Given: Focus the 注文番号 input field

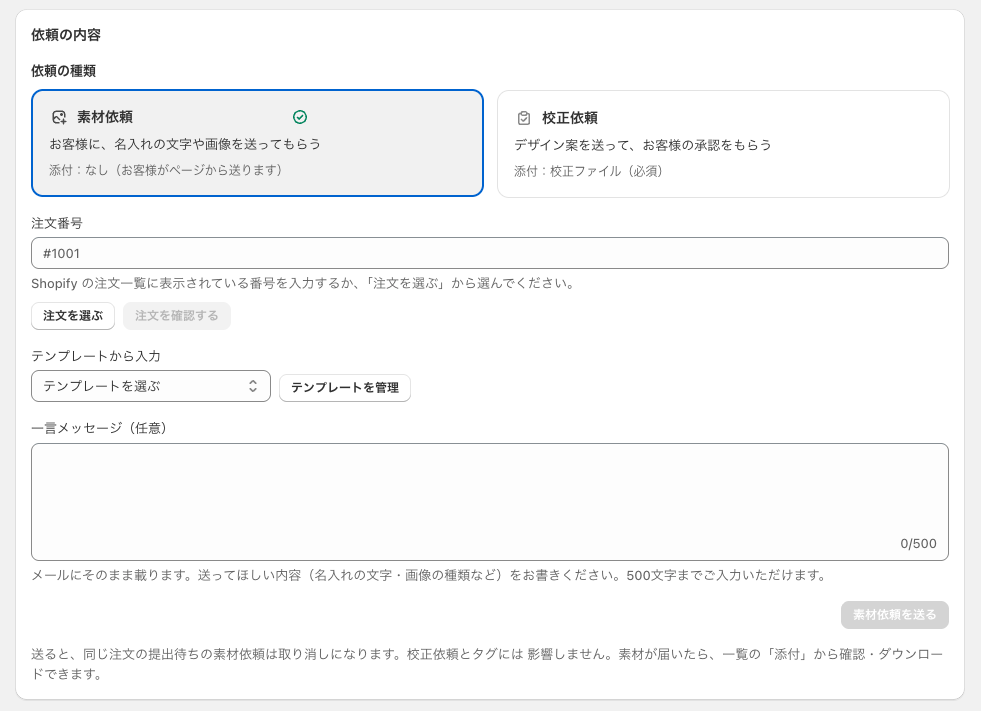Looking at the screenshot, I should pos(490,253).
